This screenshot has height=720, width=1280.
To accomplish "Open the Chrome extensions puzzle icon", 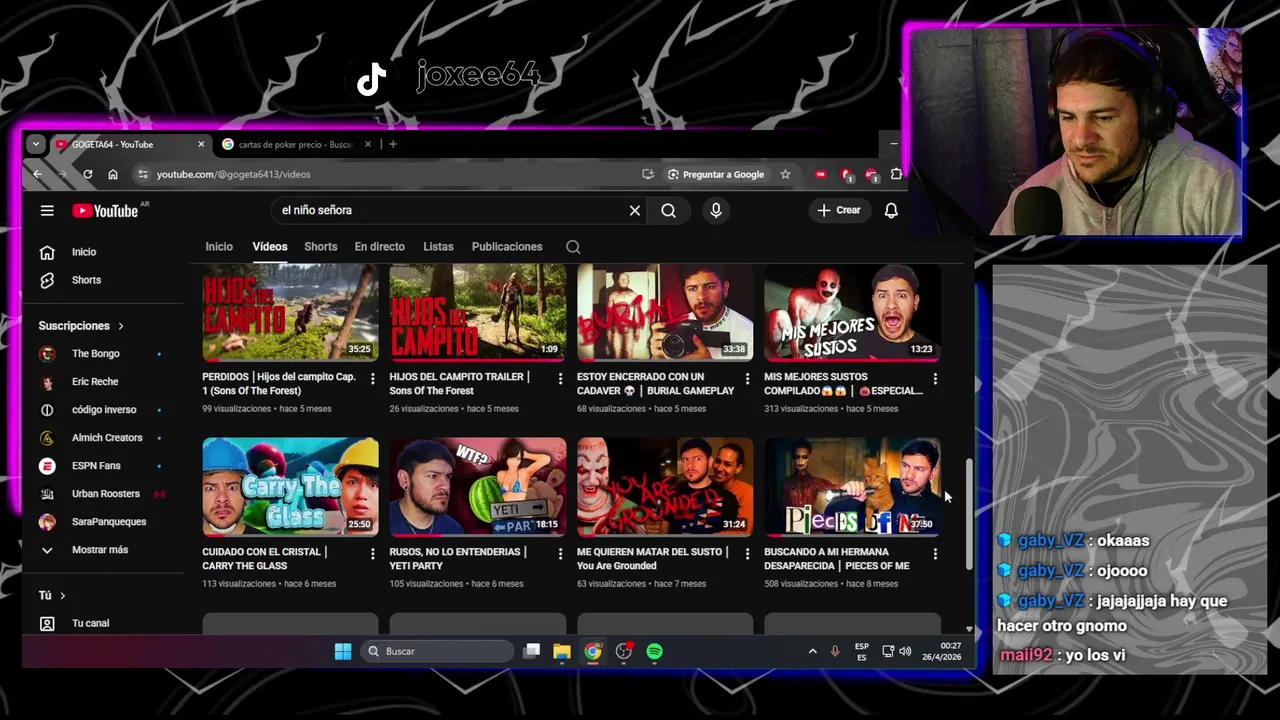I will coord(896,174).
